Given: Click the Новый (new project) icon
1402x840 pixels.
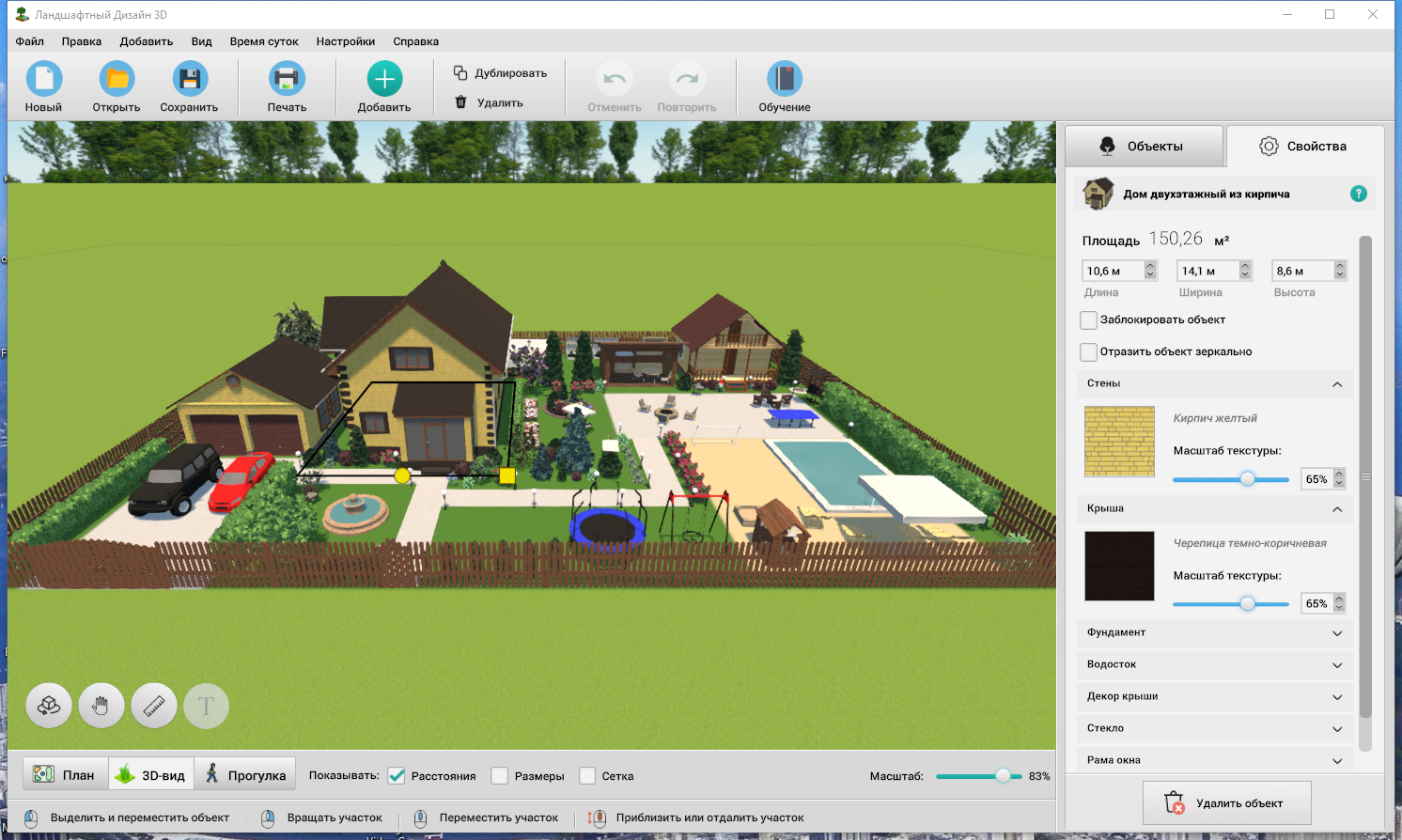Looking at the screenshot, I should (x=43, y=79).
